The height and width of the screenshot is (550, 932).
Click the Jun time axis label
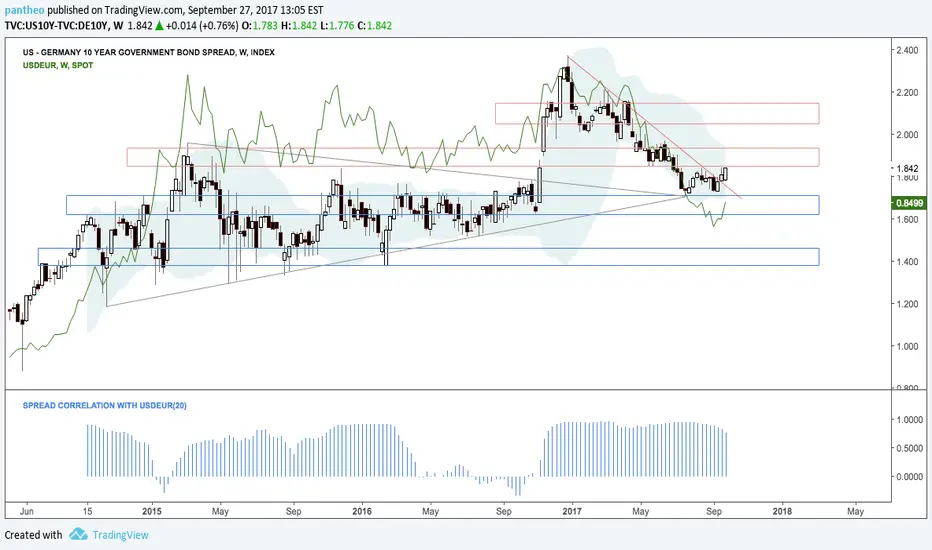[x=26, y=511]
